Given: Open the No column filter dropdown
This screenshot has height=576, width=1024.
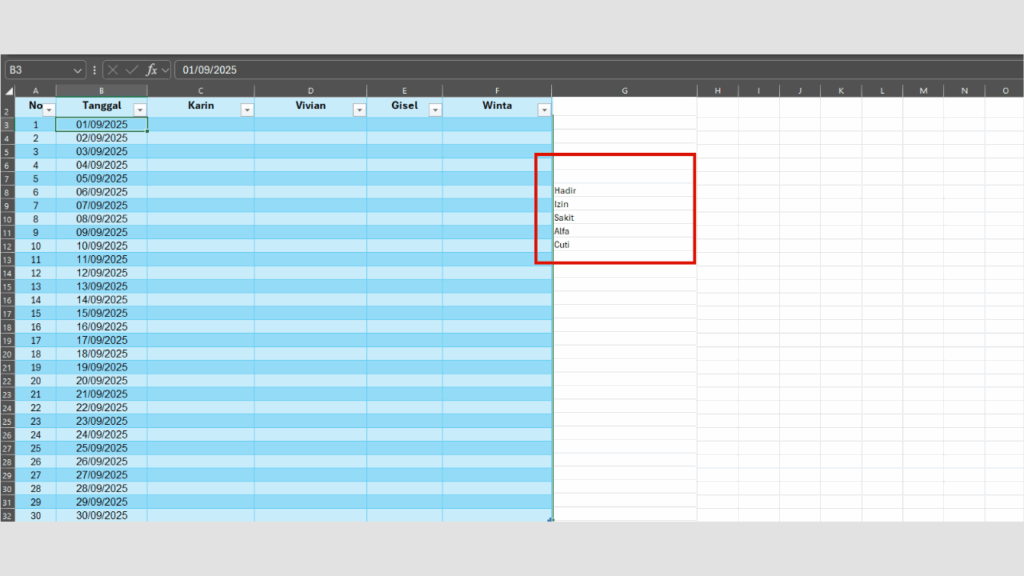Looking at the screenshot, I should click(x=48, y=110).
